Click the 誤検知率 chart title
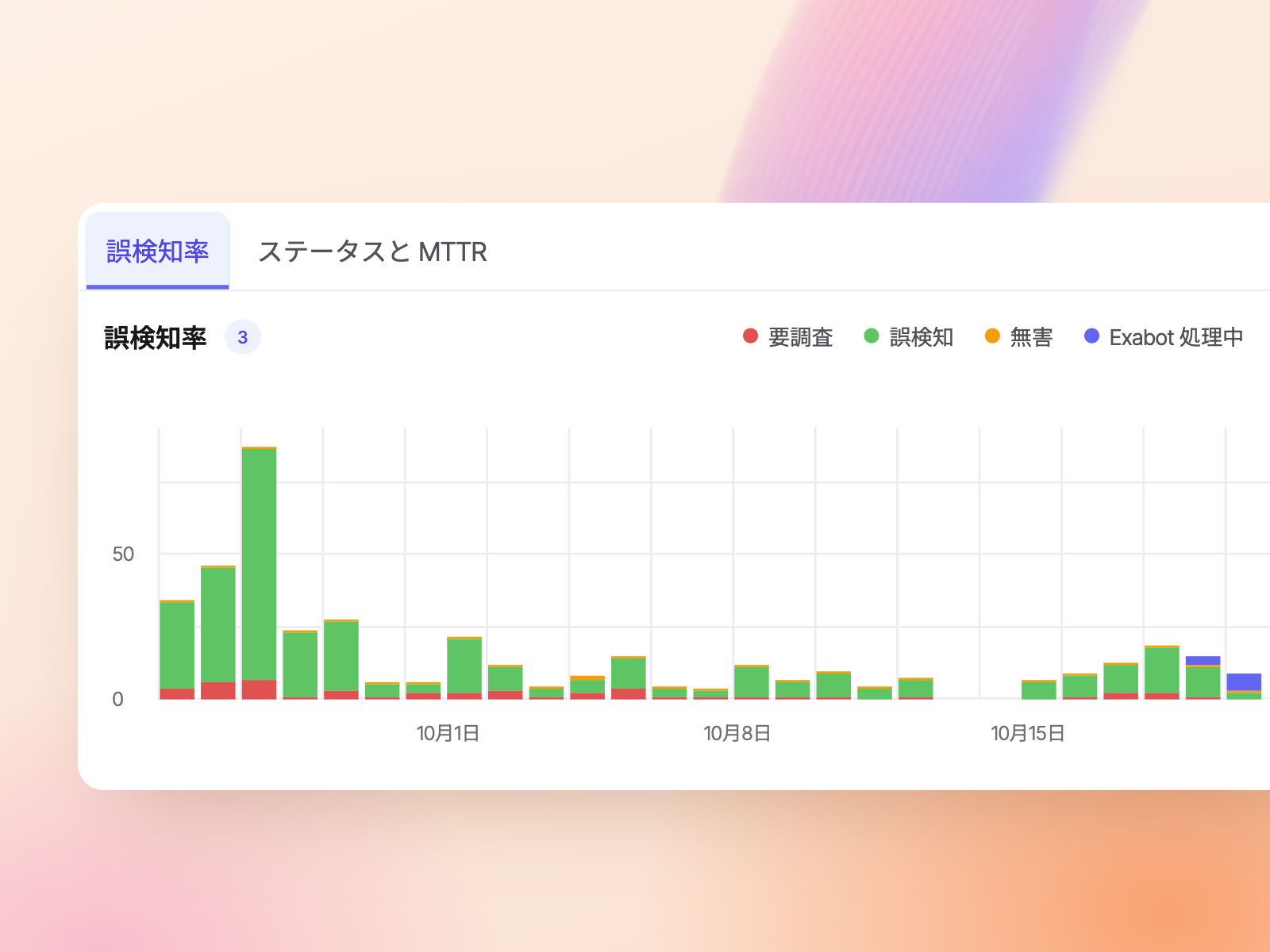This screenshot has width=1270, height=952. click(x=156, y=338)
